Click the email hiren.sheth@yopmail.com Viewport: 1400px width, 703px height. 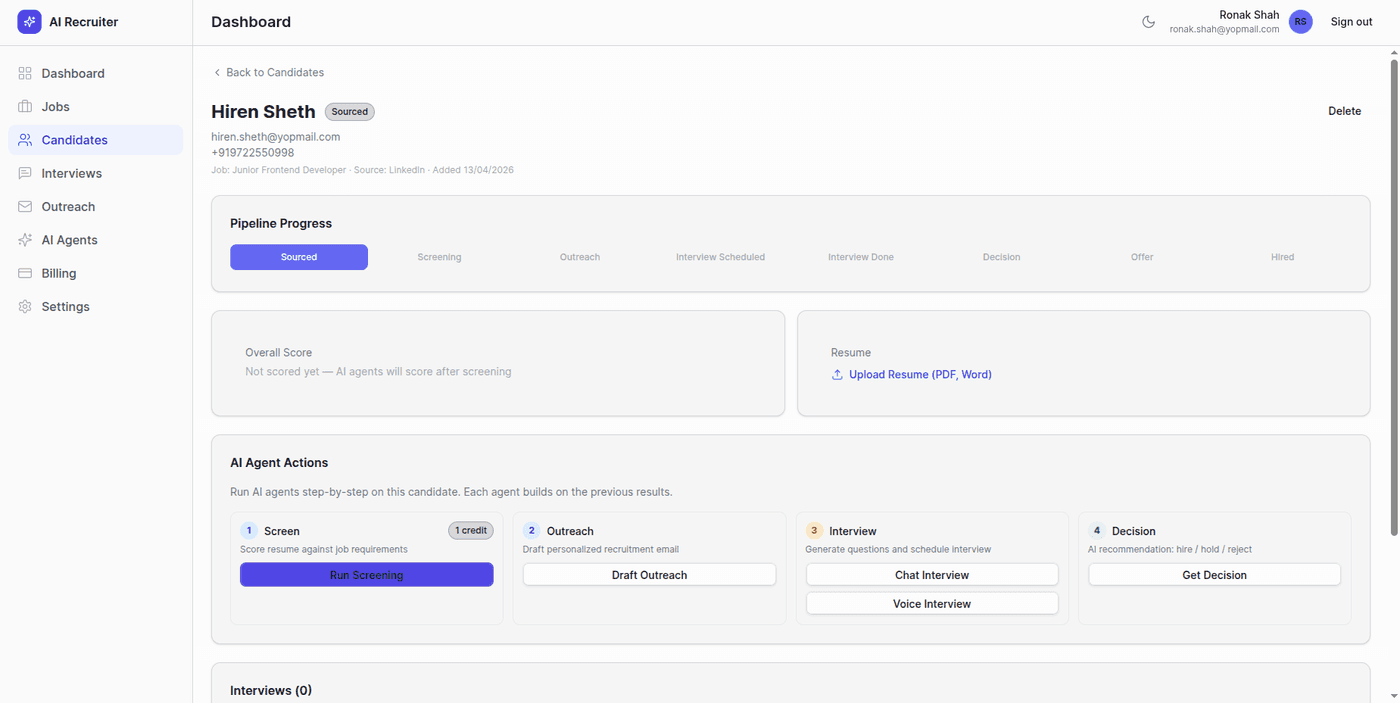(x=276, y=137)
